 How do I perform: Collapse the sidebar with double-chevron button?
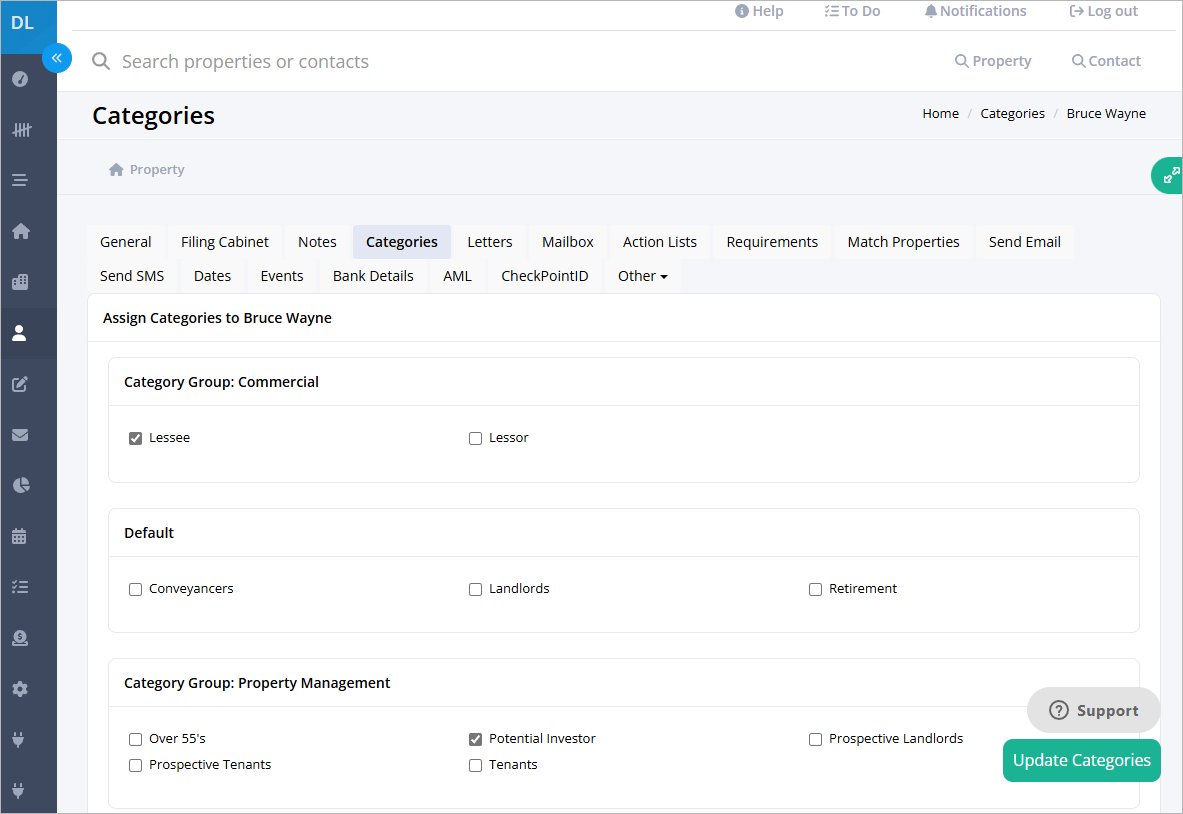(57, 58)
